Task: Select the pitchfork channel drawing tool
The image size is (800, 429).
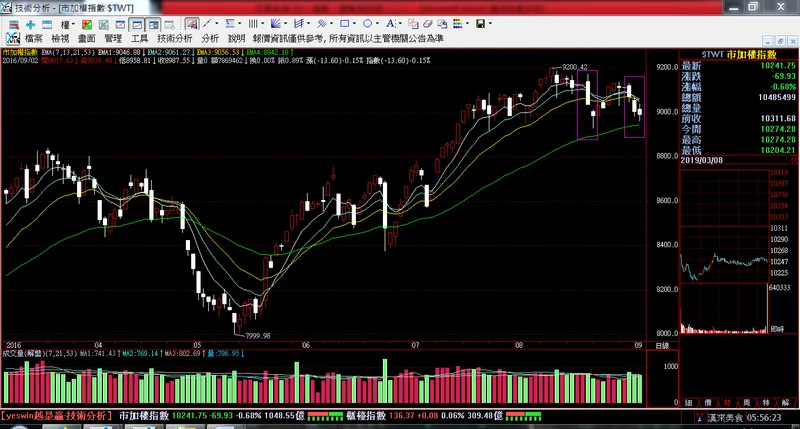Action: pyautogui.click(x=299, y=23)
